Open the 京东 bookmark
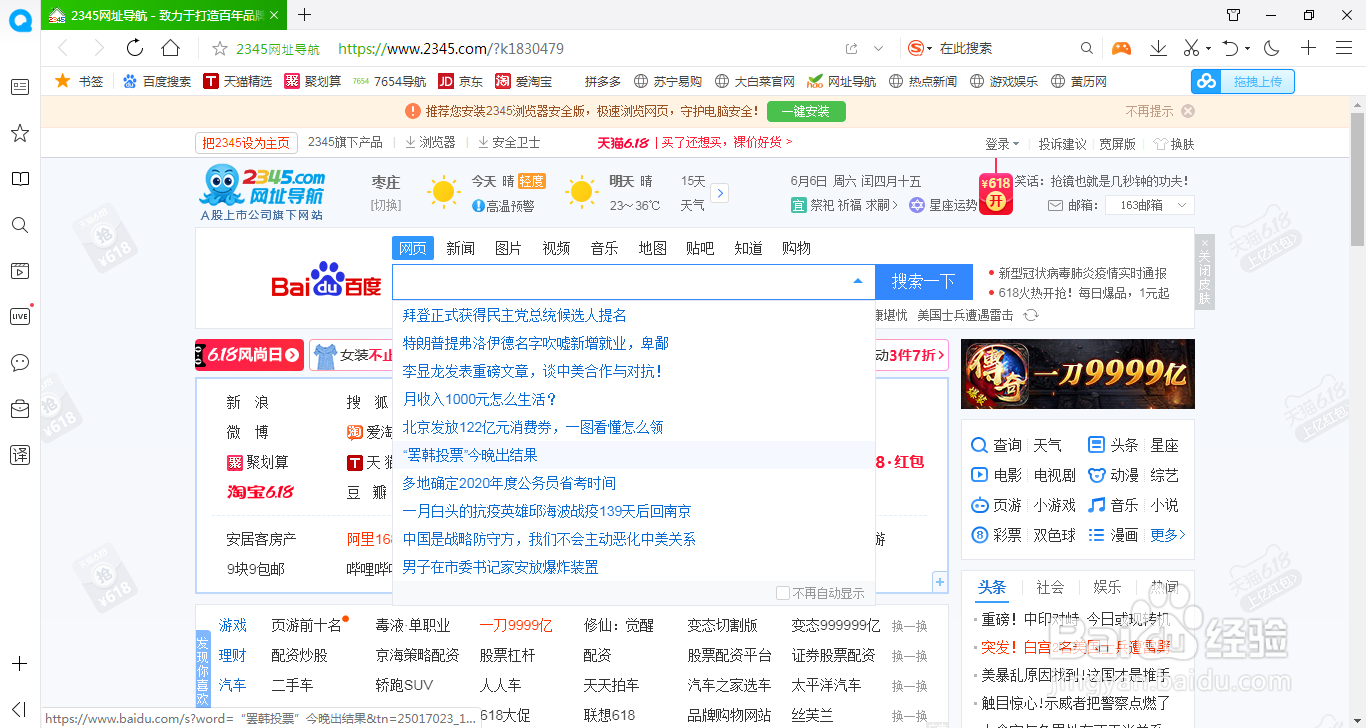 (x=461, y=81)
